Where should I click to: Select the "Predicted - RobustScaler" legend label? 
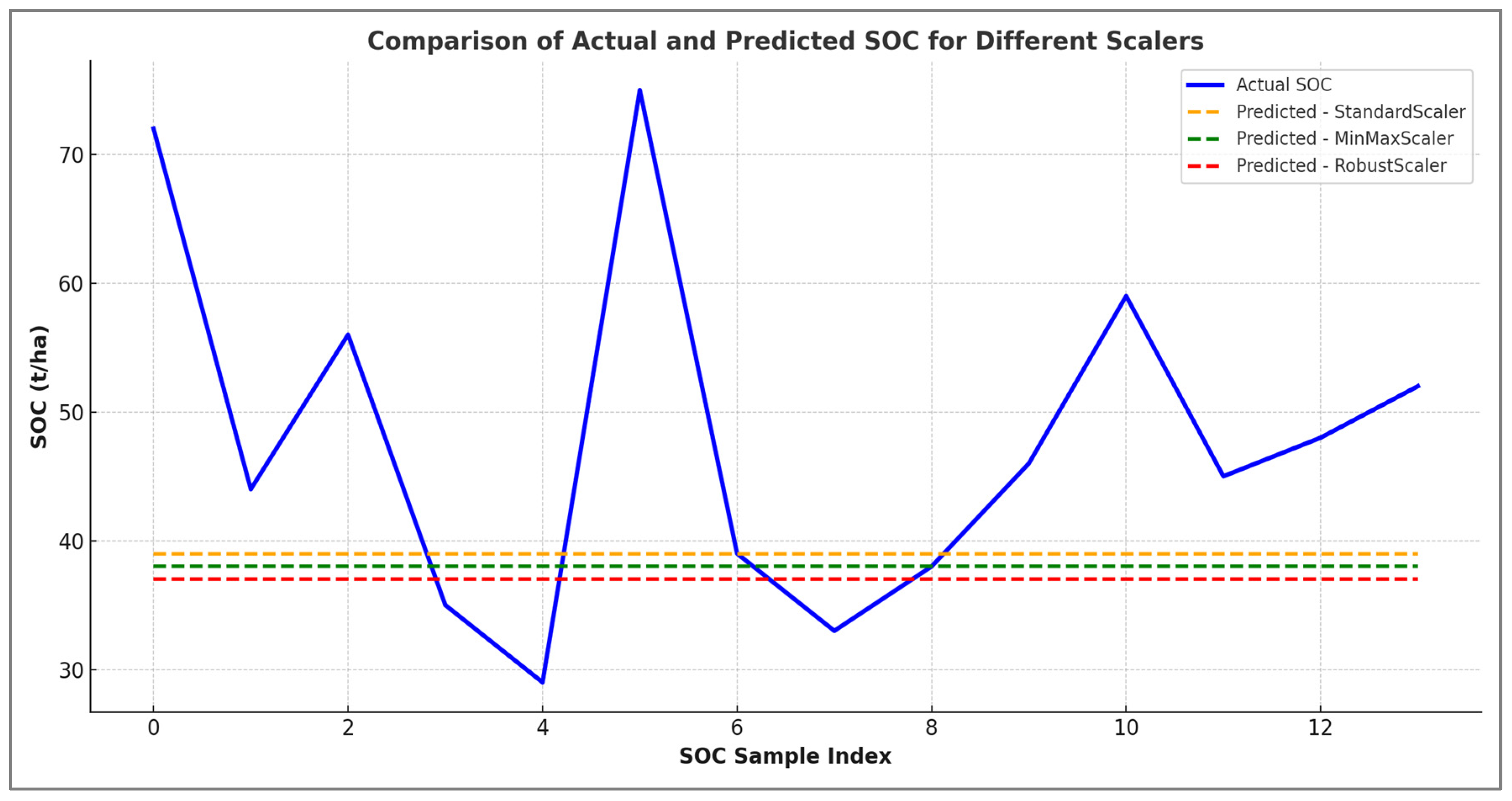coord(1341,166)
